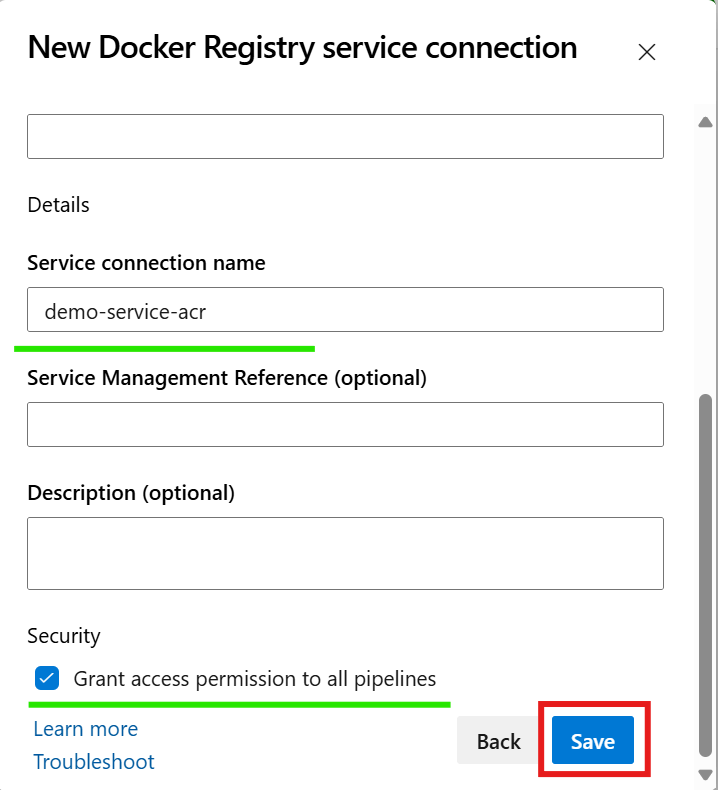
Task: Click the scrollbar up arrow
Action: (x=705, y=122)
